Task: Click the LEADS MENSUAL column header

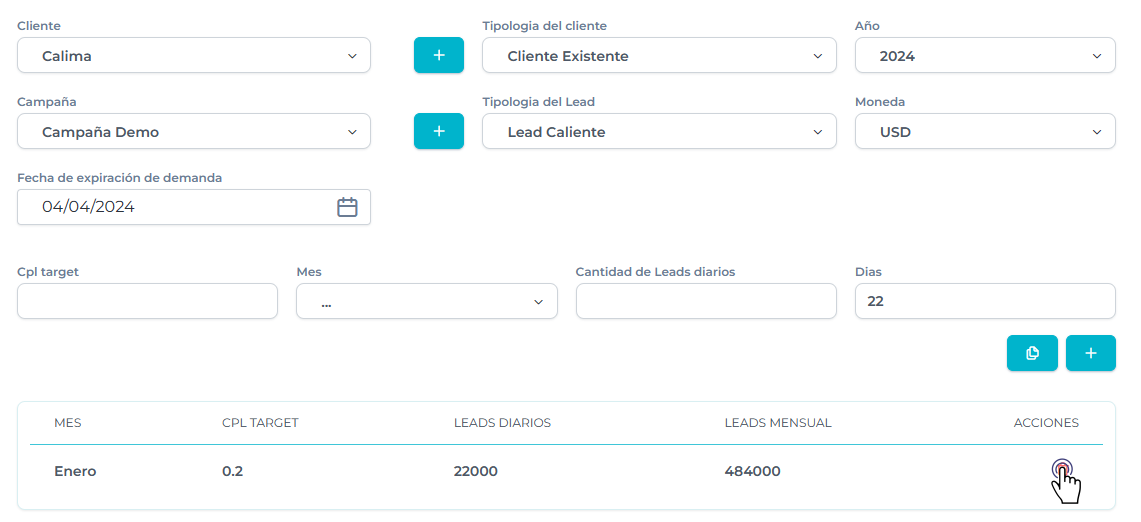Action: (777, 423)
